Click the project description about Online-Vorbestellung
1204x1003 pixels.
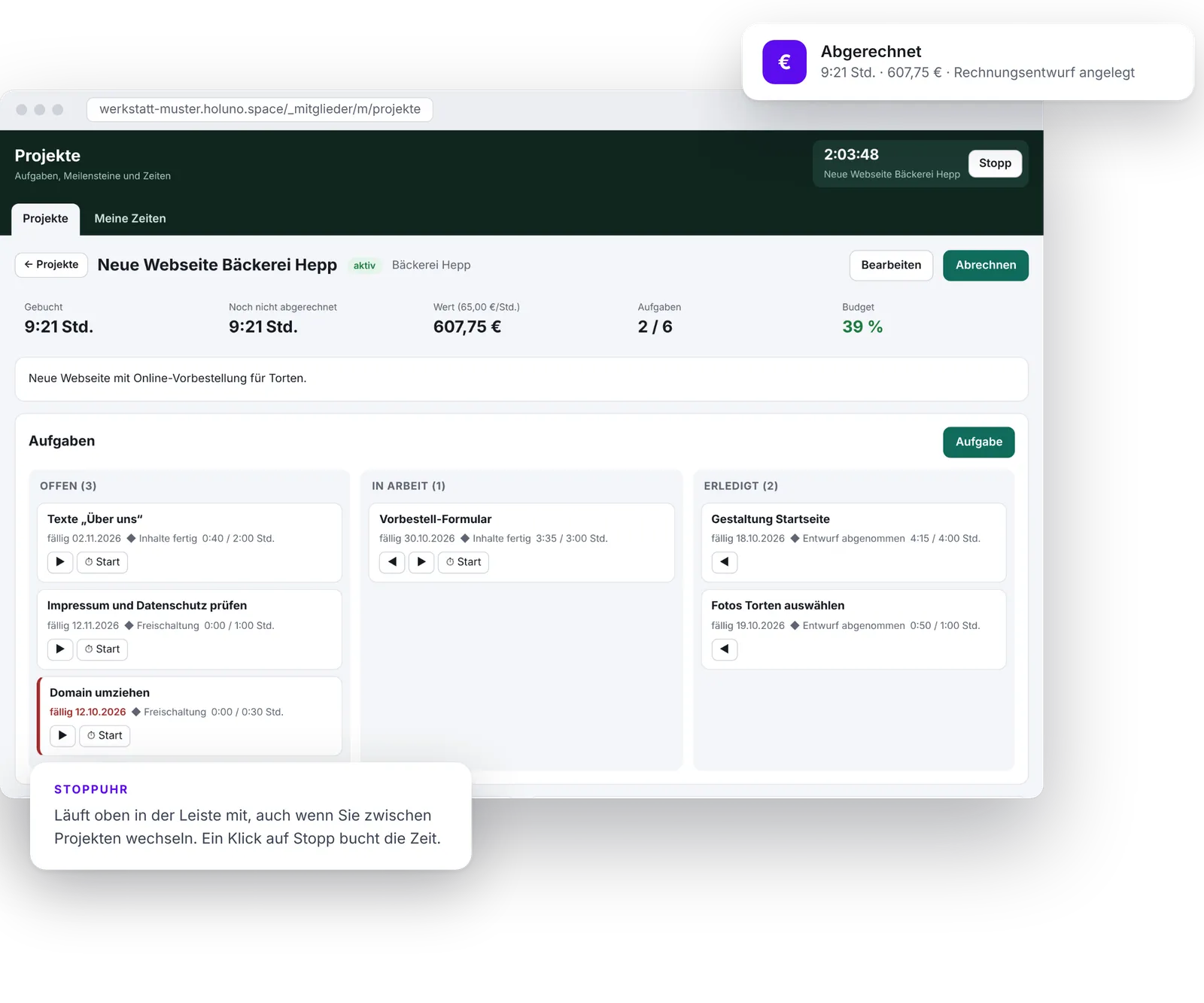[x=167, y=378]
